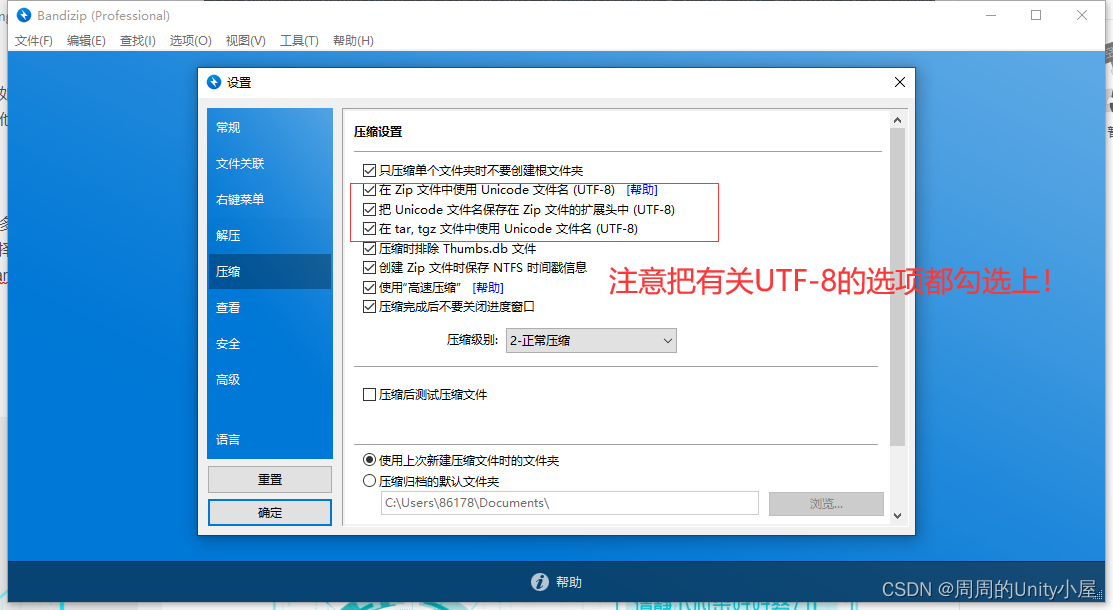This screenshot has width=1113, height=610.
Task: Open the 视图(V) menu
Action: [x=246, y=40]
